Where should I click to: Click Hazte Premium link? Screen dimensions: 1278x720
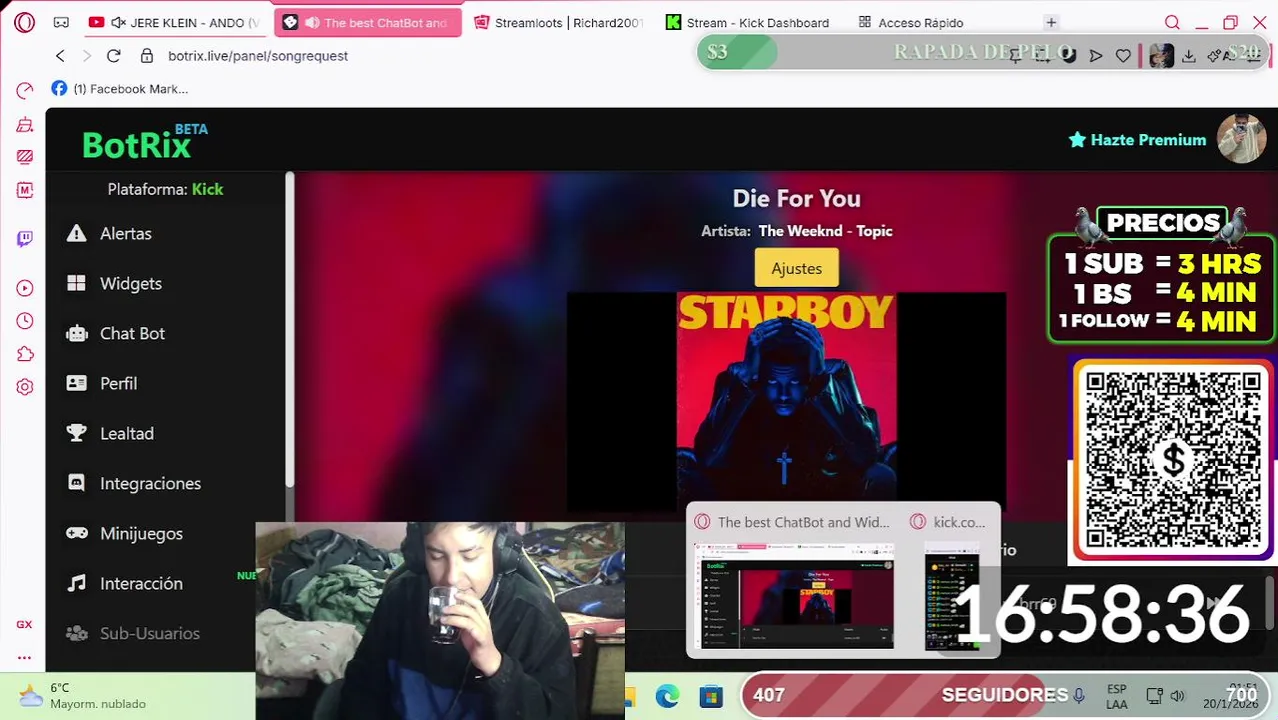point(1137,140)
